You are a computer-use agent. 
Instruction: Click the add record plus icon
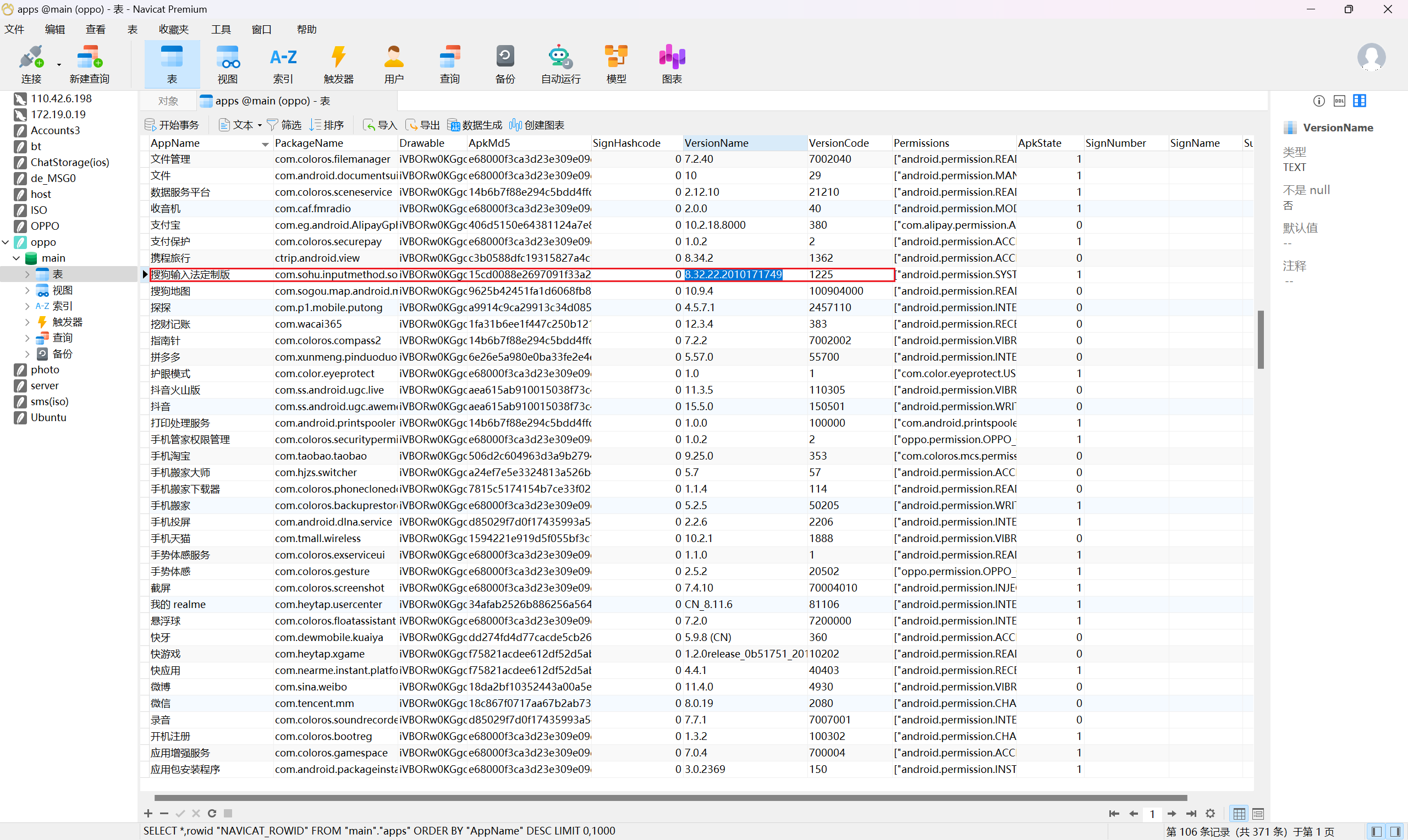point(148,814)
